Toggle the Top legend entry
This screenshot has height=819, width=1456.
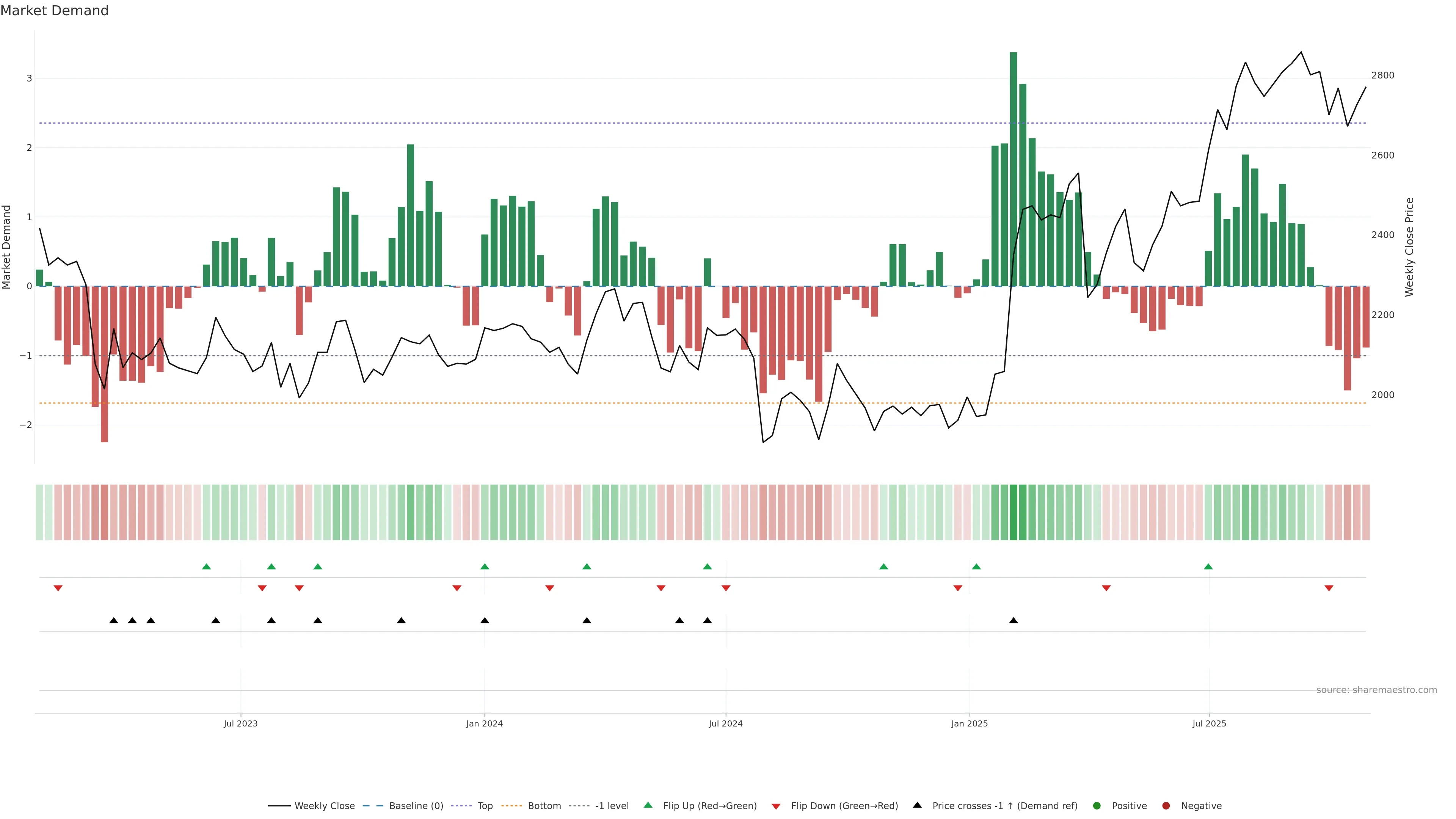485,805
